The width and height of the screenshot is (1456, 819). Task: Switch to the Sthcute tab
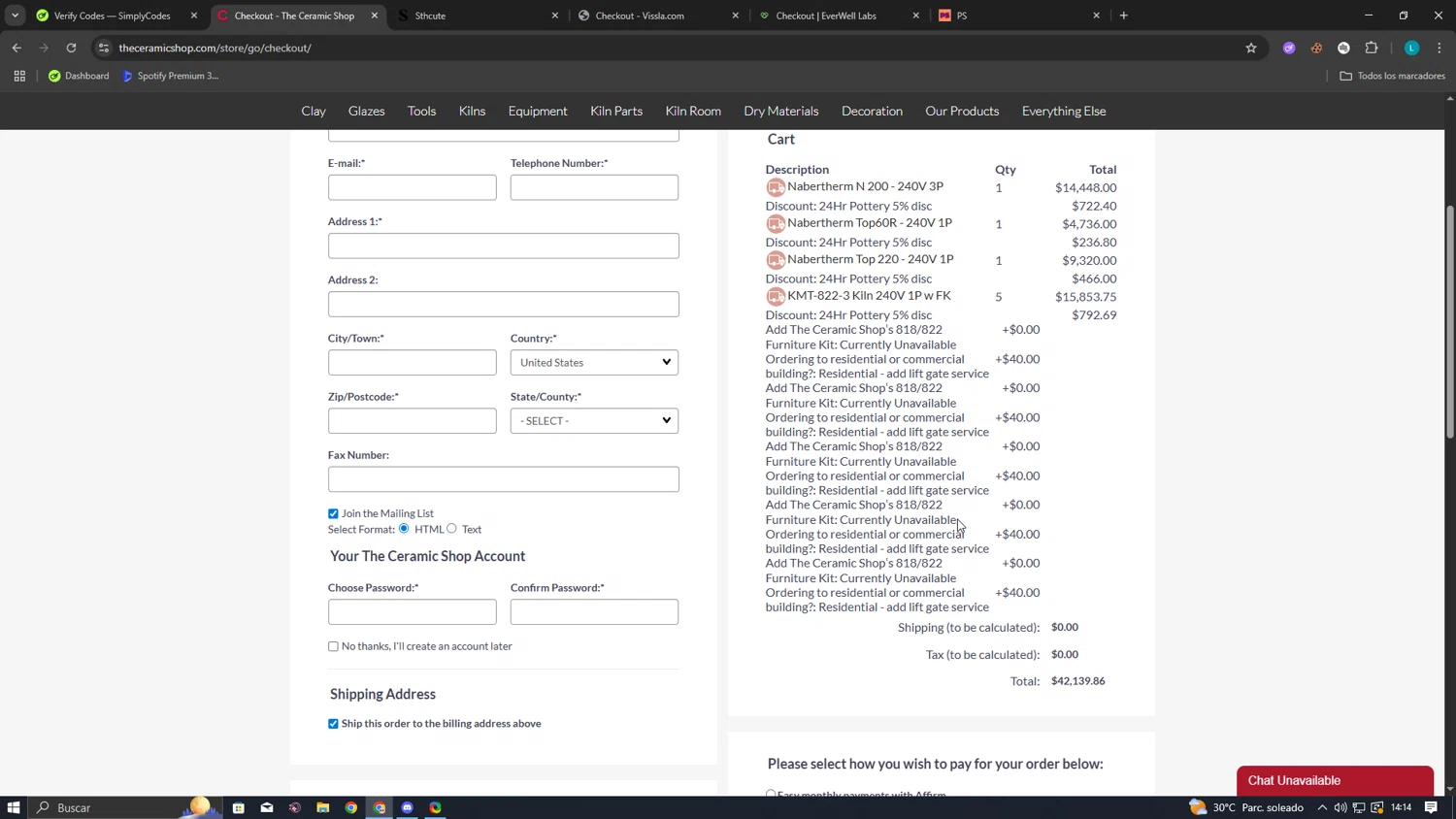pyautogui.click(x=479, y=16)
